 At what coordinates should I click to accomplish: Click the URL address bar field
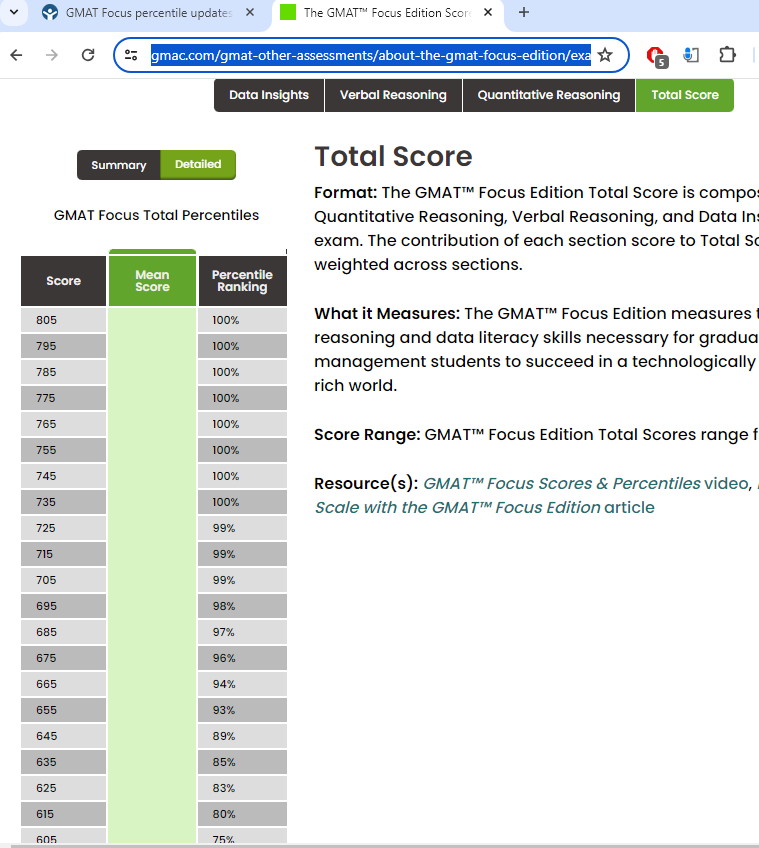(370, 55)
